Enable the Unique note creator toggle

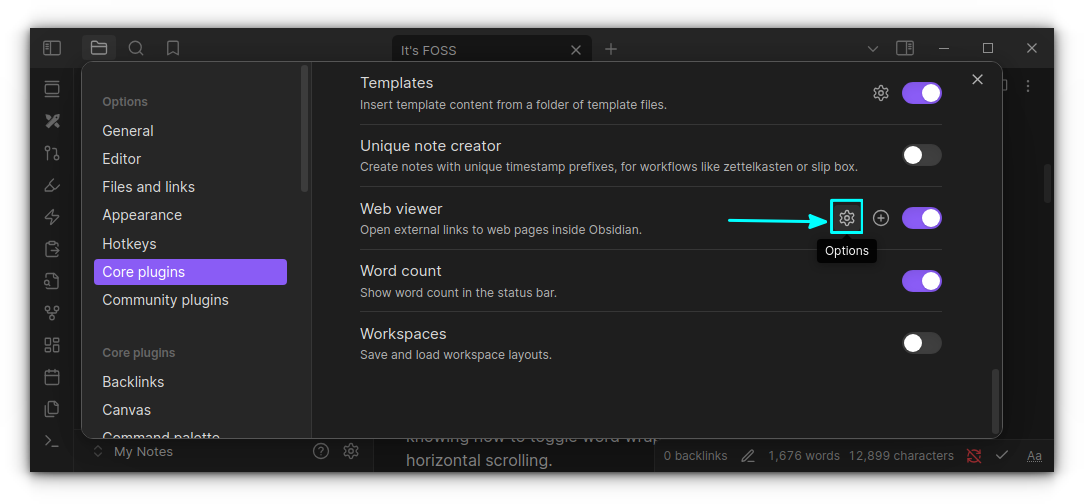[921, 155]
